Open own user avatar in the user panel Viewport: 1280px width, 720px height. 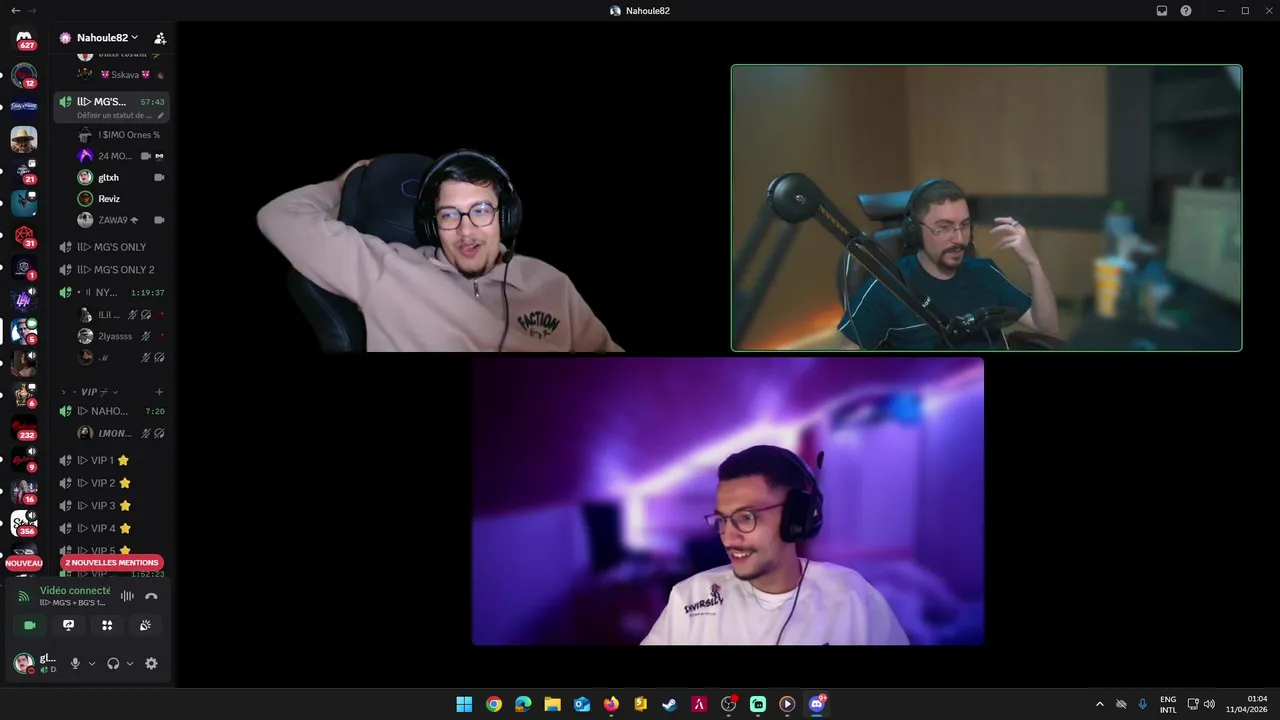[x=23, y=663]
